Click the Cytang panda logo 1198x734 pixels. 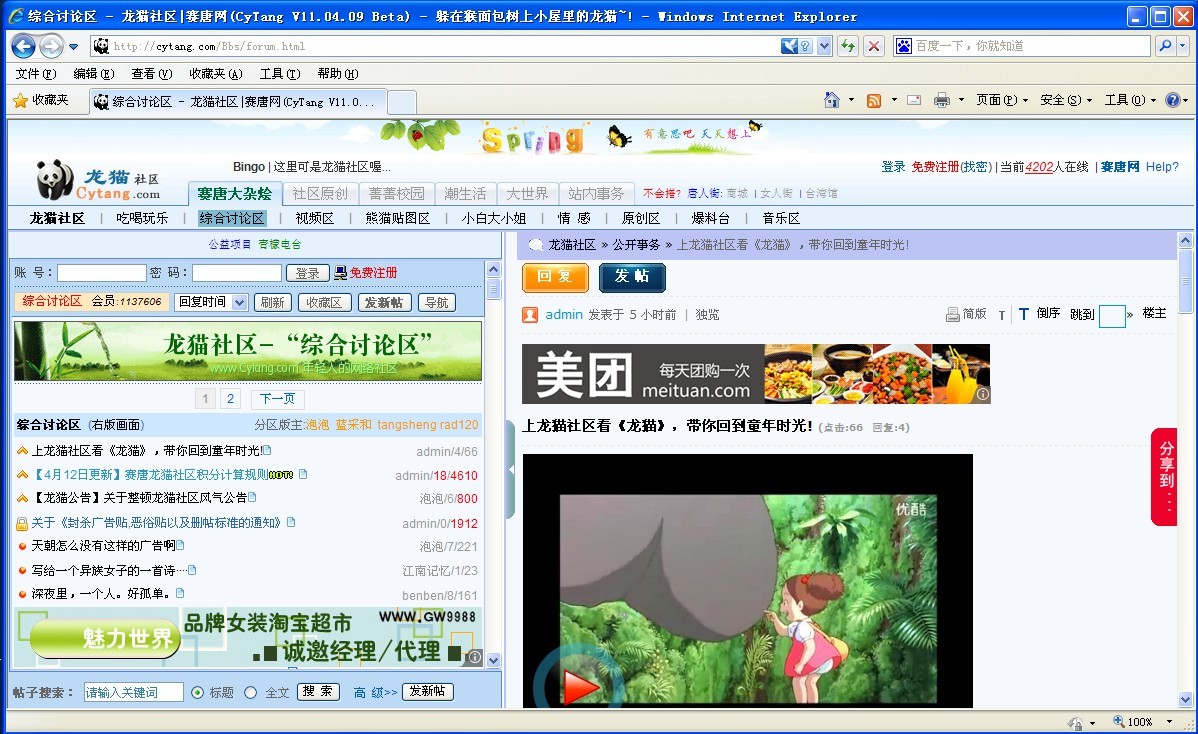coord(98,181)
